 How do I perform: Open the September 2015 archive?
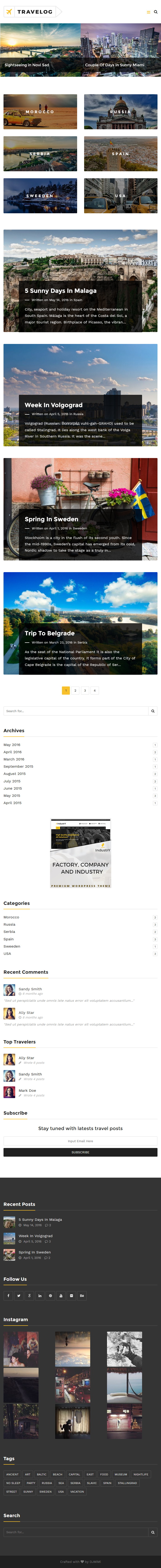[18, 766]
